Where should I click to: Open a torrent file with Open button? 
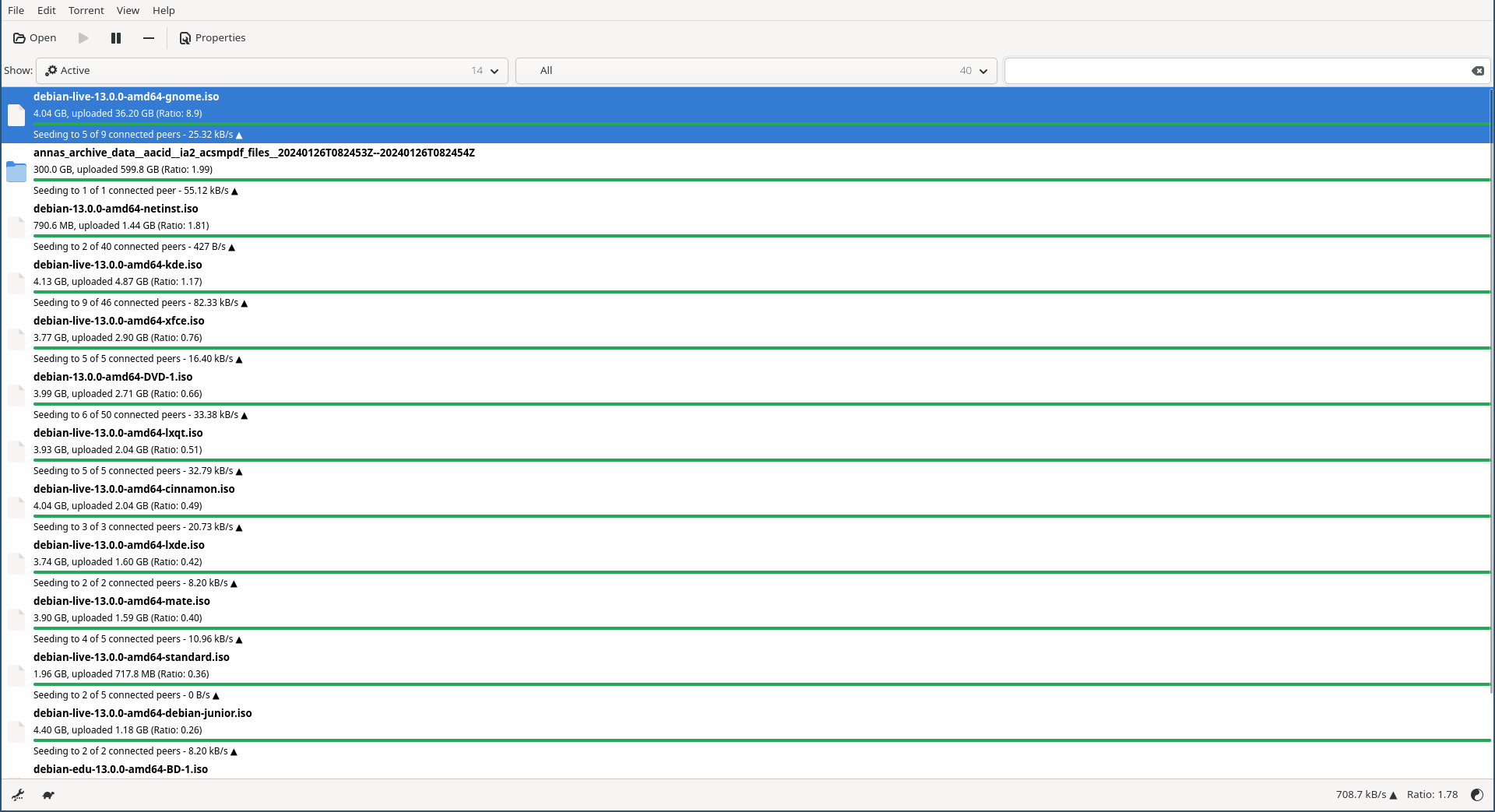click(x=35, y=37)
